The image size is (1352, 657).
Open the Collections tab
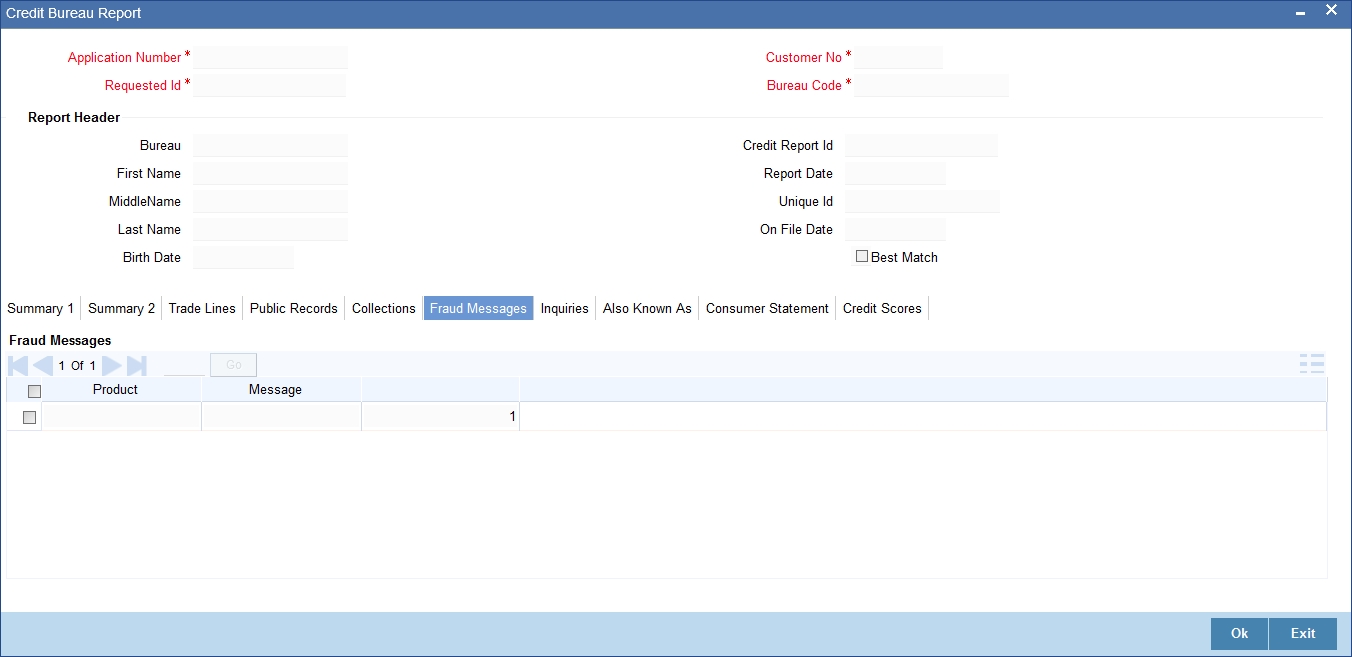click(384, 308)
